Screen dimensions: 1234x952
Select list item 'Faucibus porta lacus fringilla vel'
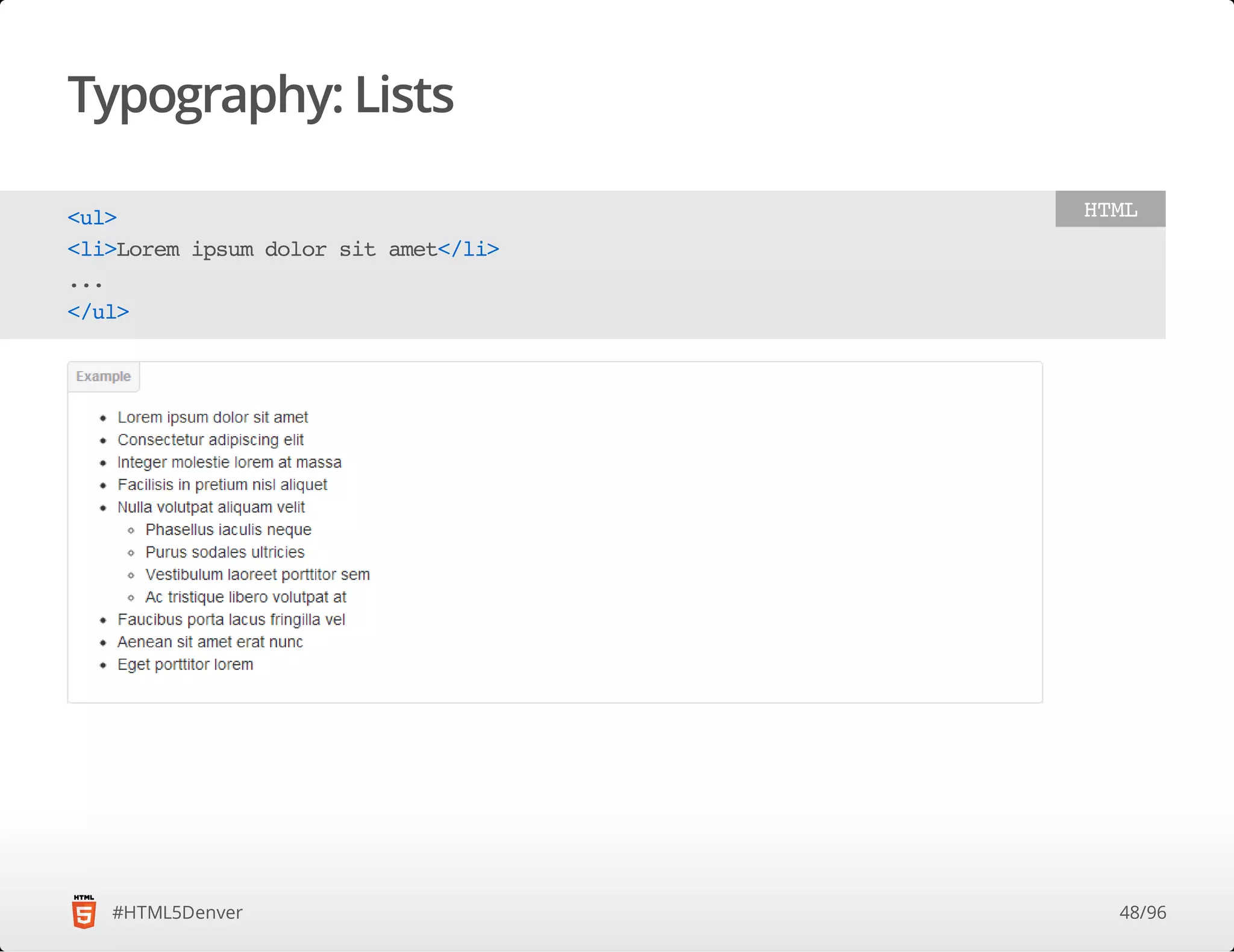click(231, 619)
